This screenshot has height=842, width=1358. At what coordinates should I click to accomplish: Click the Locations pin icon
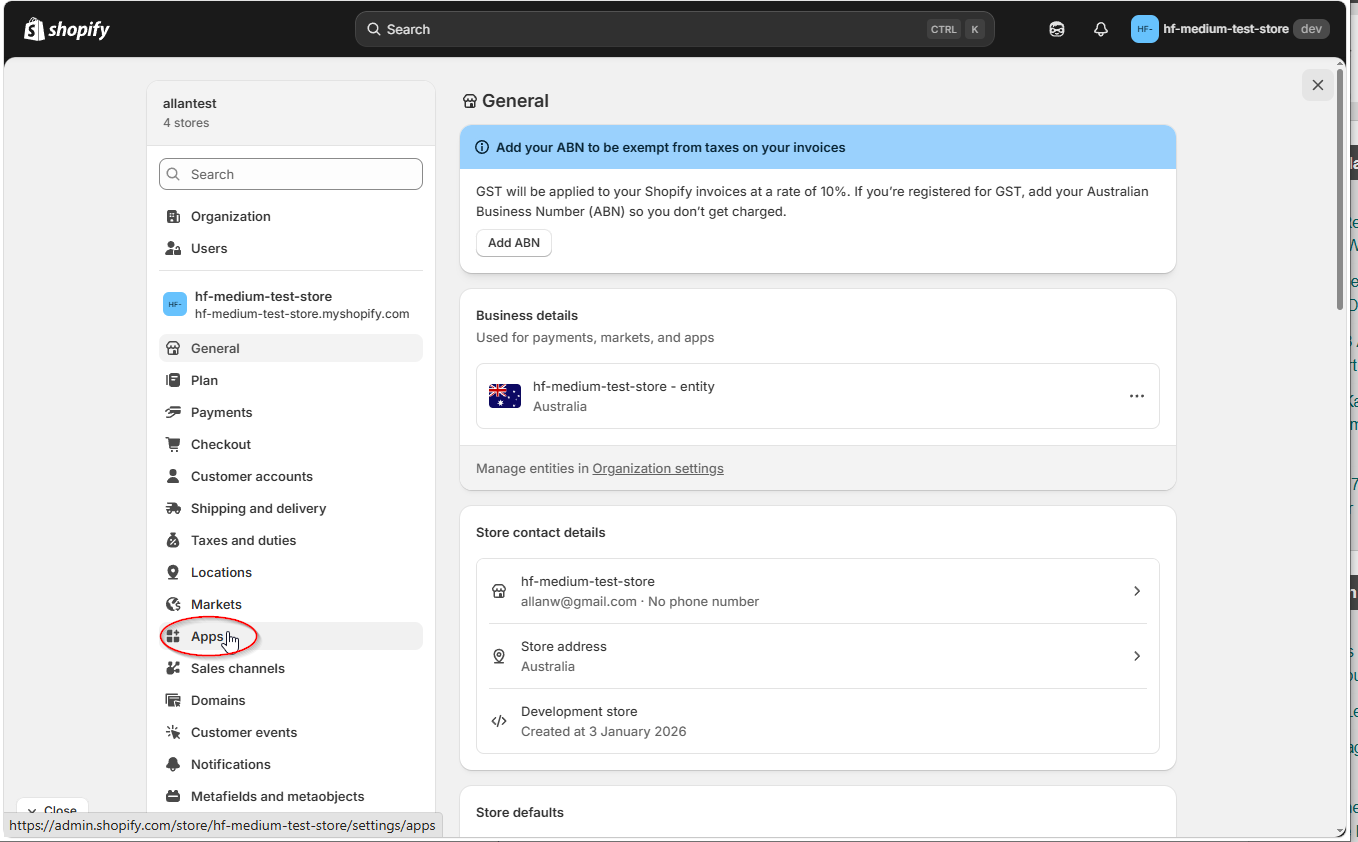click(173, 572)
